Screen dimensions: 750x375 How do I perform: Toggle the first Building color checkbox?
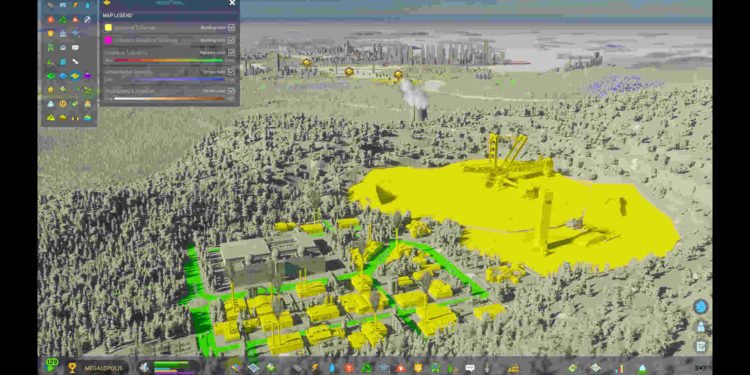click(x=231, y=28)
